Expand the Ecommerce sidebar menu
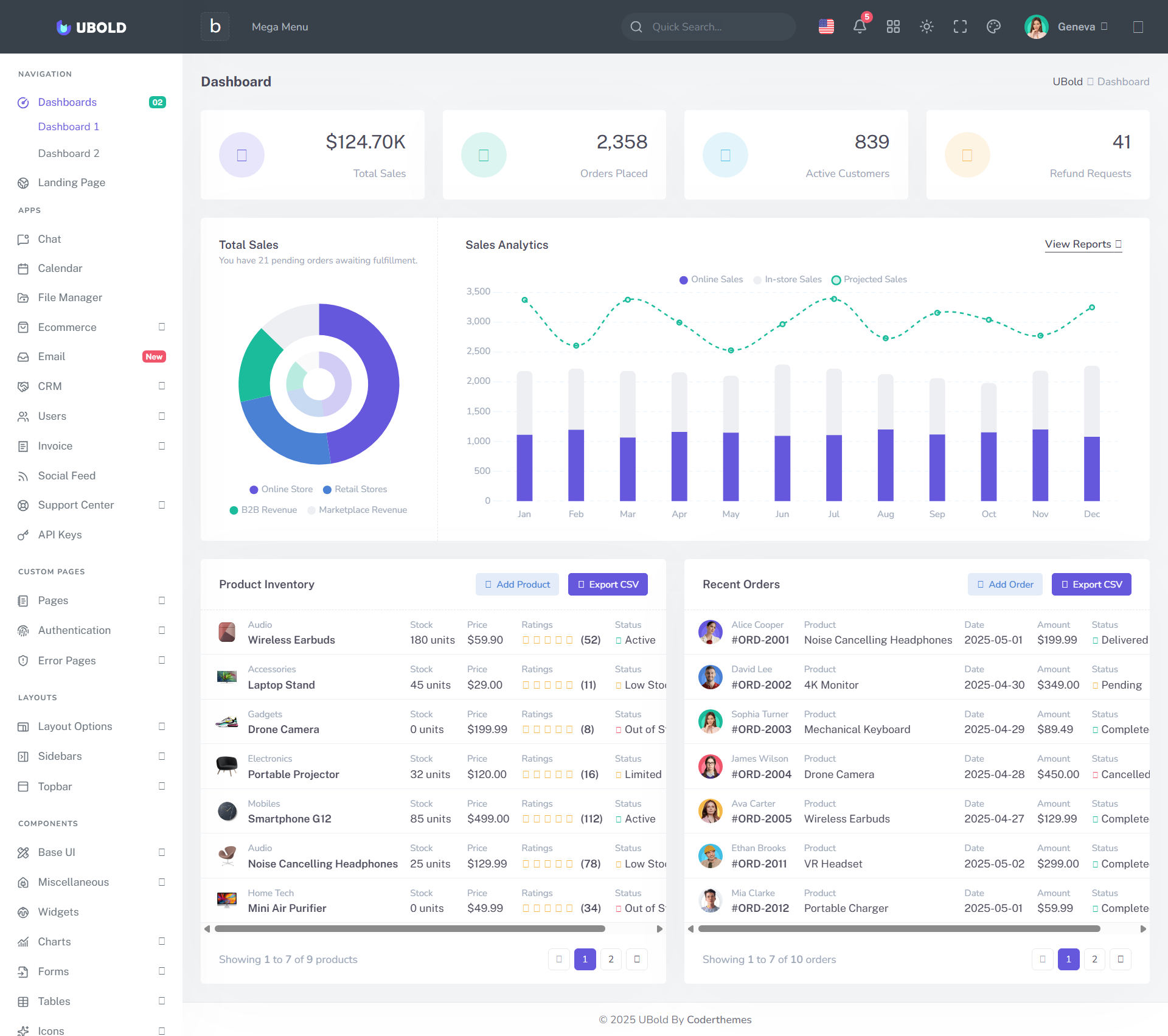The height and width of the screenshot is (1036, 1168). pos(67,327)
